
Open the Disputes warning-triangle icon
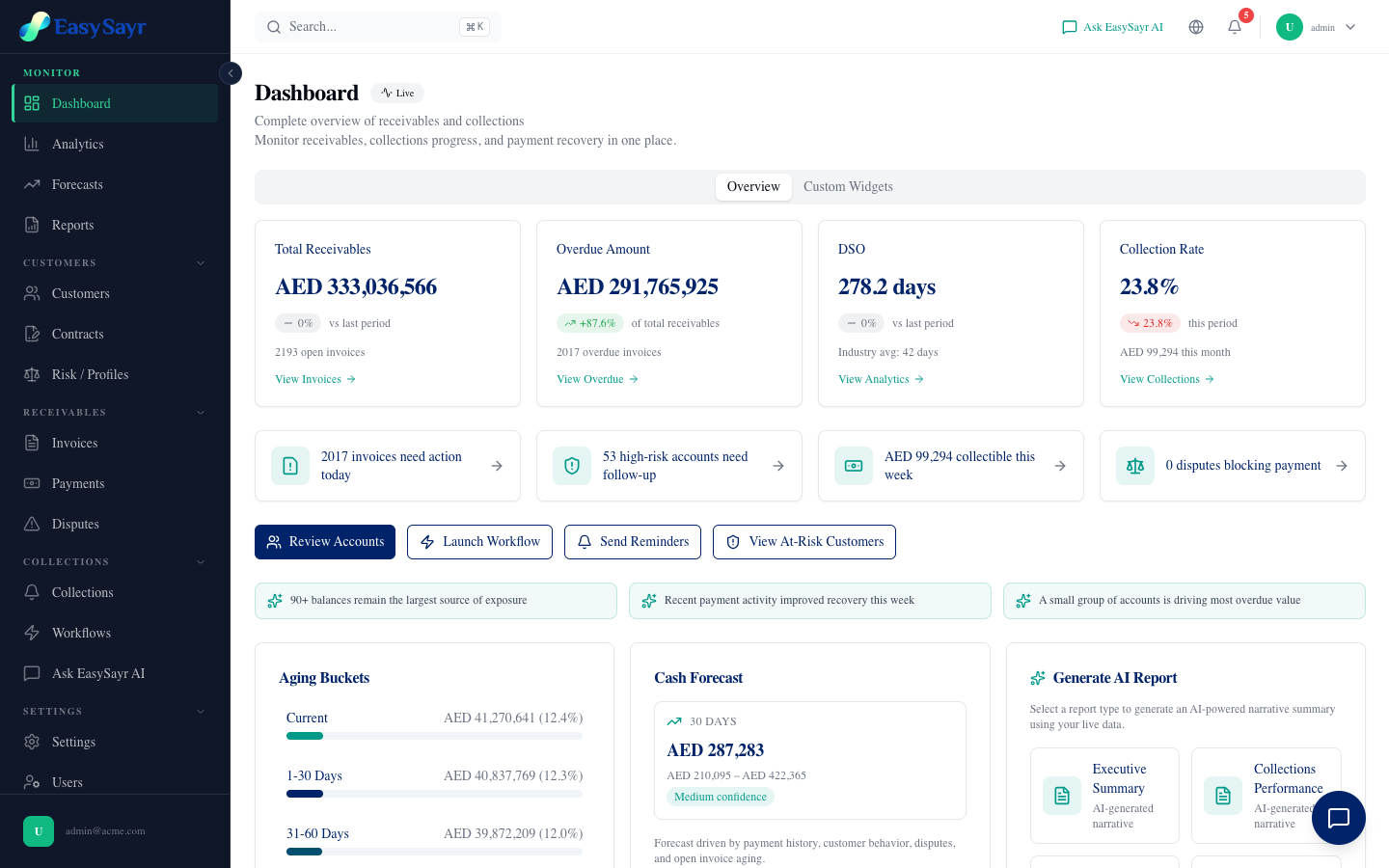click(x=32, y=524)
